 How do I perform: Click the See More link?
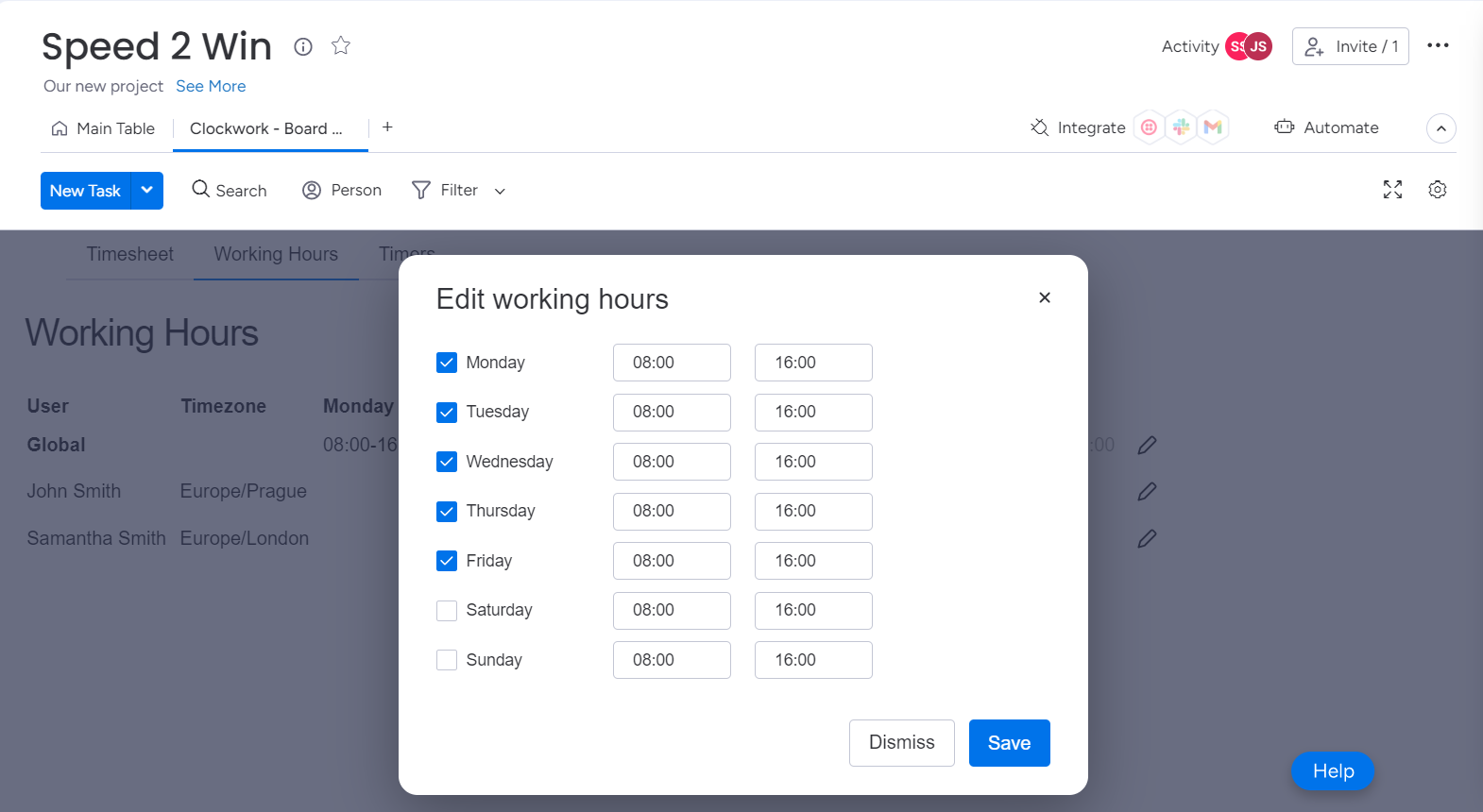coord(211,86)
